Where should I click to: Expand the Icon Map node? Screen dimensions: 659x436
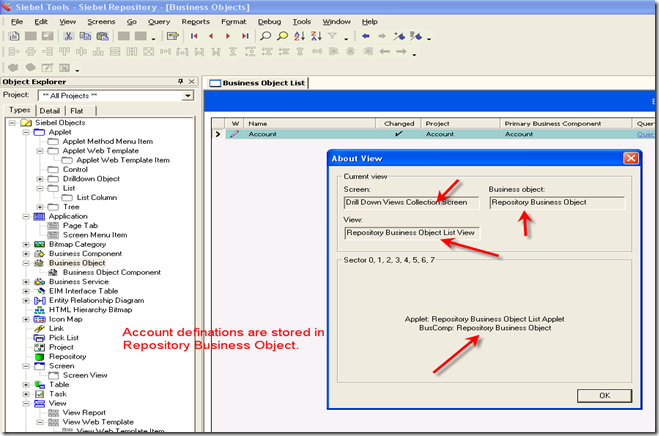[26, 319]
